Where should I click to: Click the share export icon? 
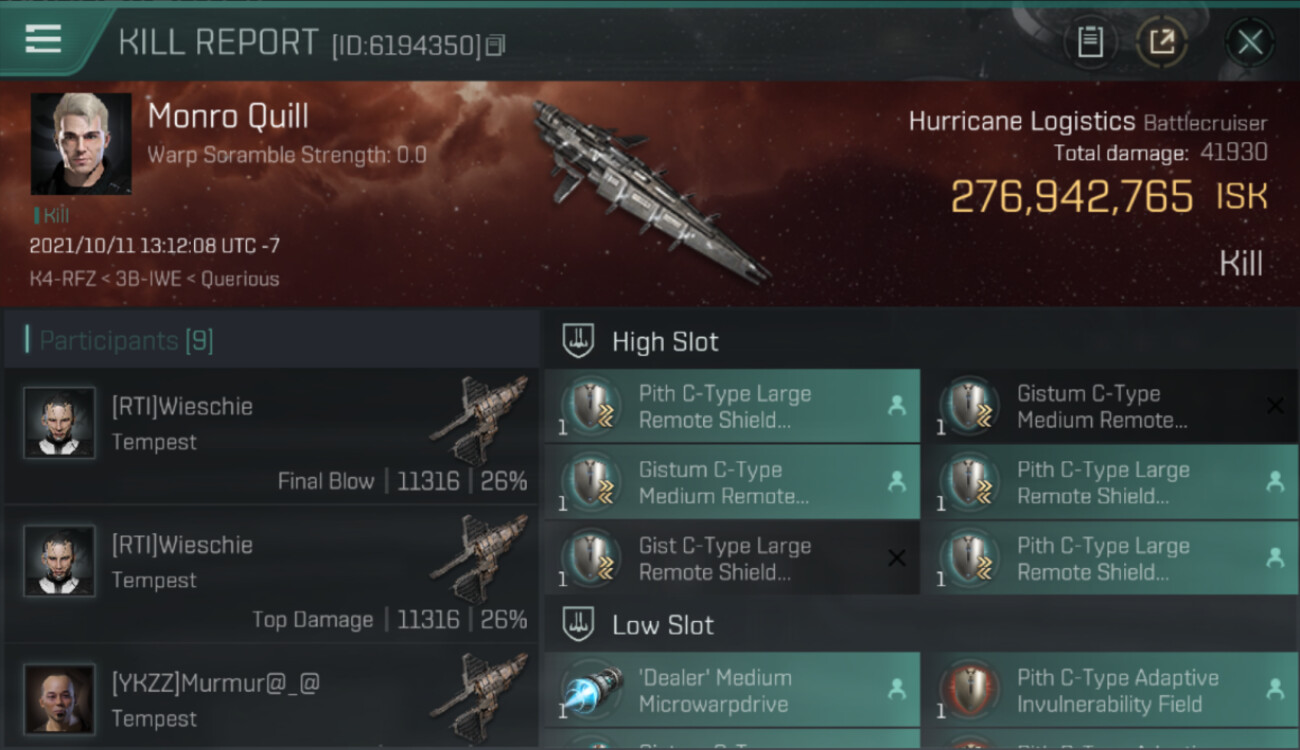tap(1161, 42)
